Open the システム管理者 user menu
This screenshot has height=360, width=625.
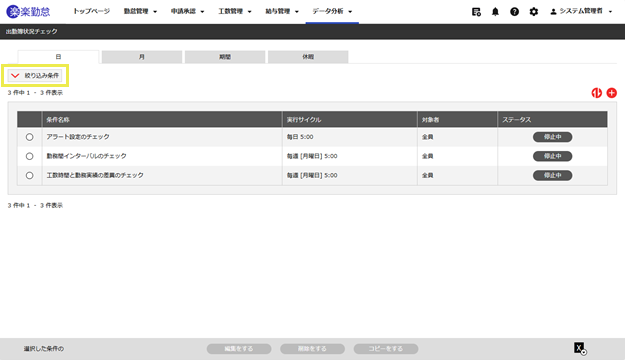coord(581,12)
